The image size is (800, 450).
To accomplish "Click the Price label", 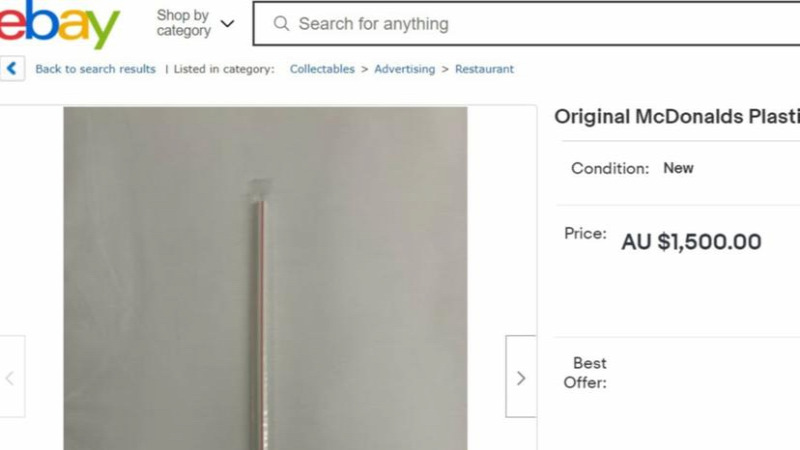I will point(585,233).
